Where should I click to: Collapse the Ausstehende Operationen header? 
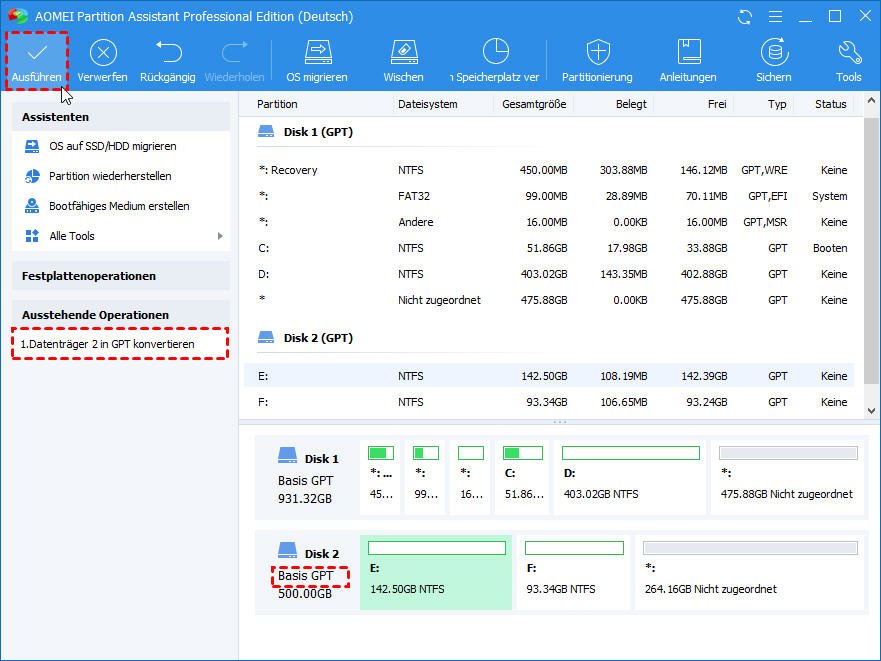point(121,315)
